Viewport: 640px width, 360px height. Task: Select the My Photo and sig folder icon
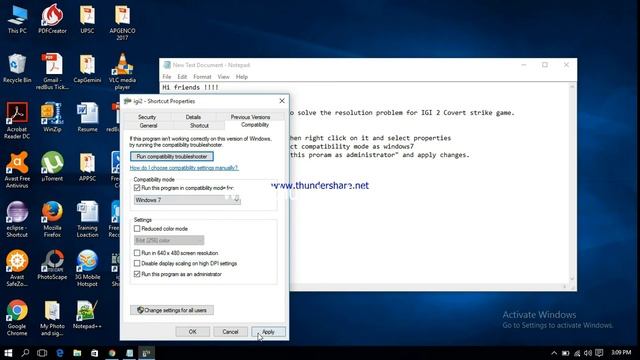click(x=52, y=318)
